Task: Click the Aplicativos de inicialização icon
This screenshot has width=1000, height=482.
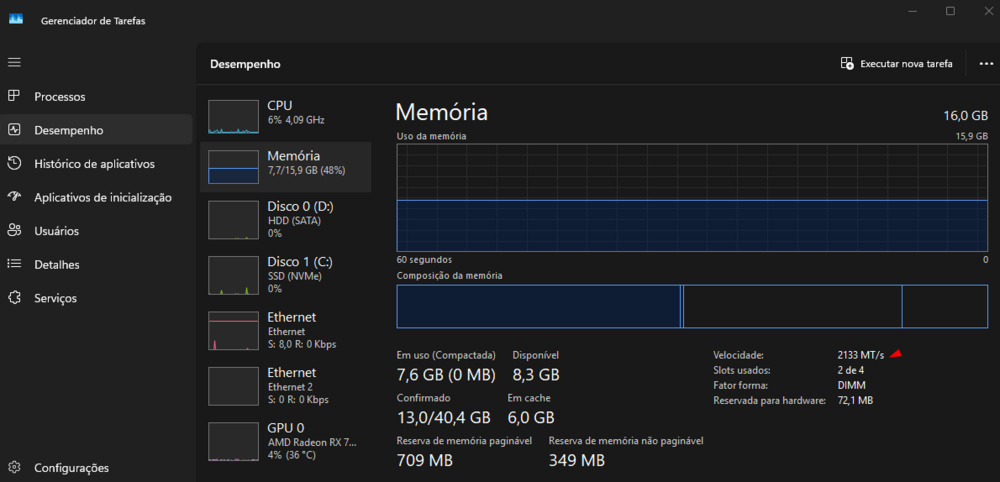Action: click(x=14, y=198)
